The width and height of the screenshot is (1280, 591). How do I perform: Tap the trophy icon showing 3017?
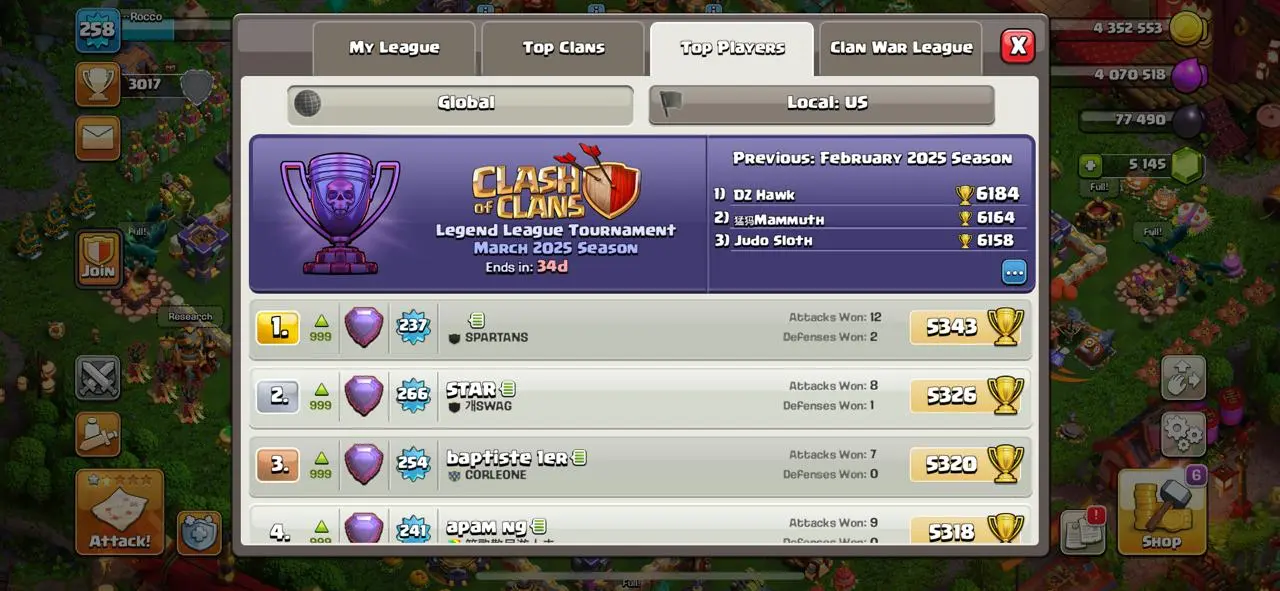click(x=98, y=84)
